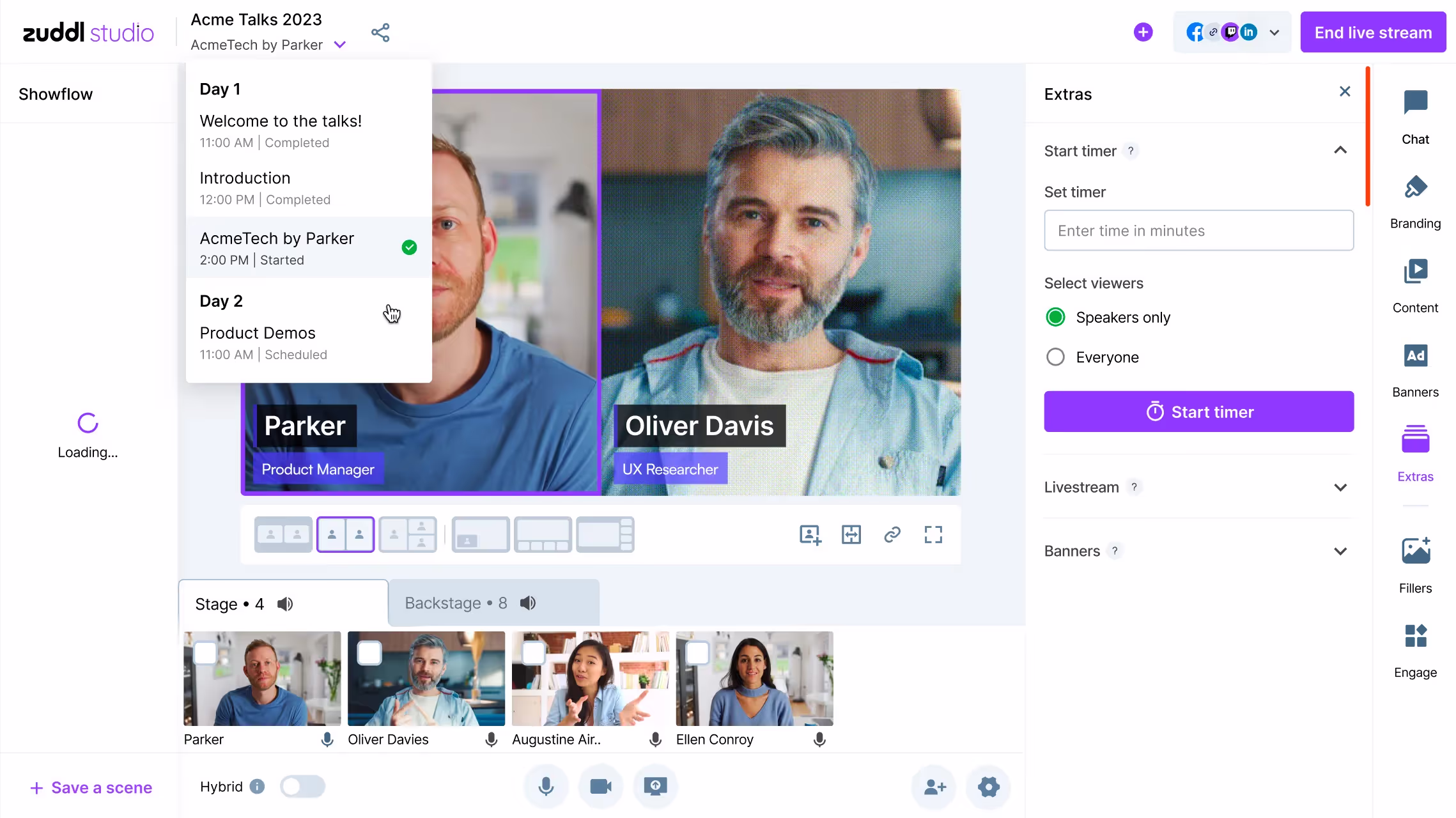Open the Content sidebar panel
Screen dimensions: 1456x818
click(x=1415, y=286)
